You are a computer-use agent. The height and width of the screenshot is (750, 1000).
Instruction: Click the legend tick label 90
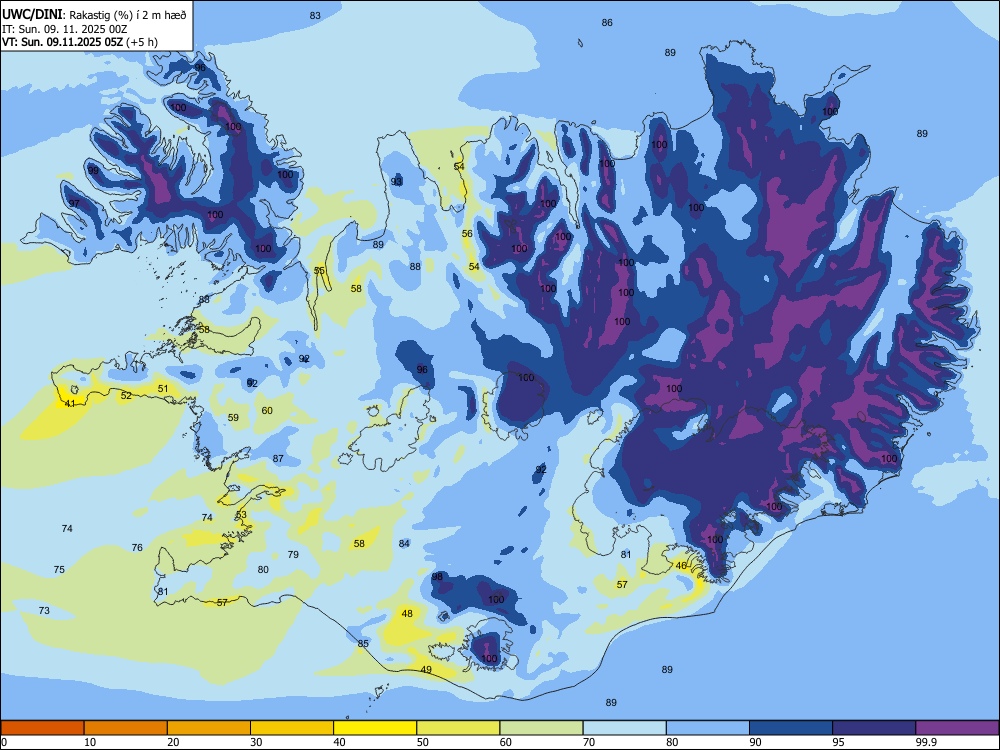click(755, 742)
